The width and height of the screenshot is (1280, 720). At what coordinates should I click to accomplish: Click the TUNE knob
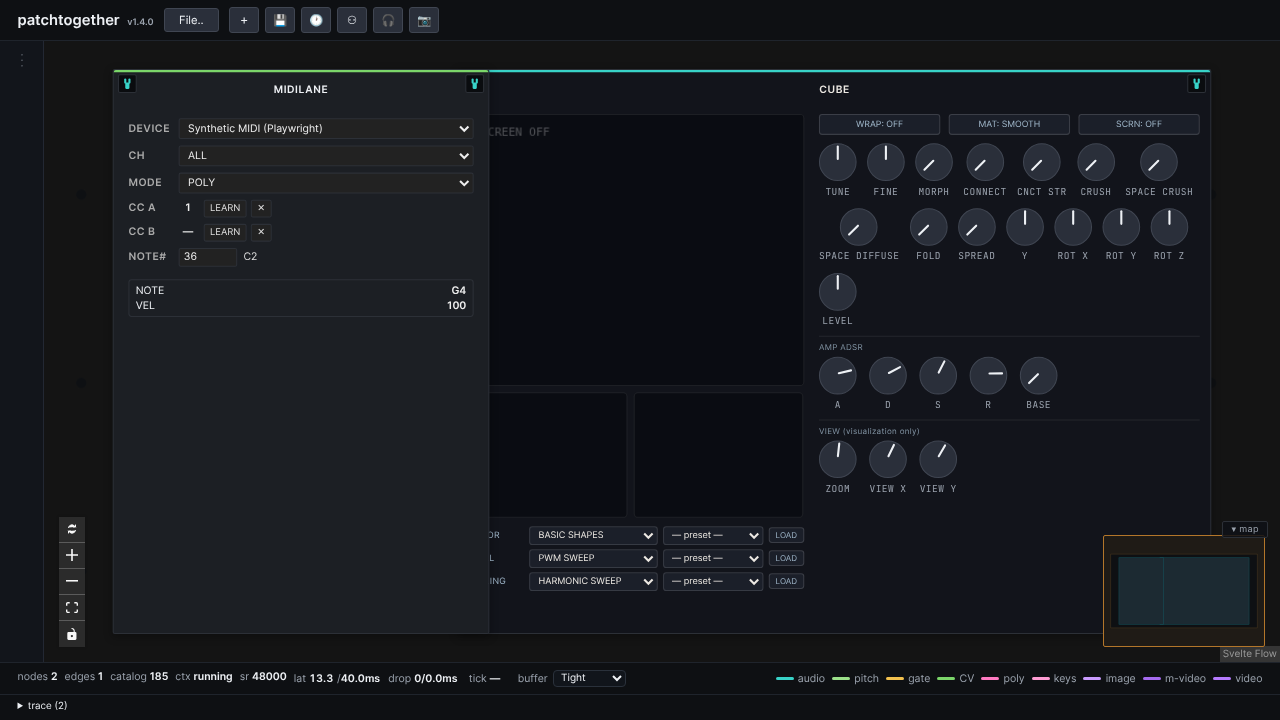pyautogui.click(x=838, y=162)
